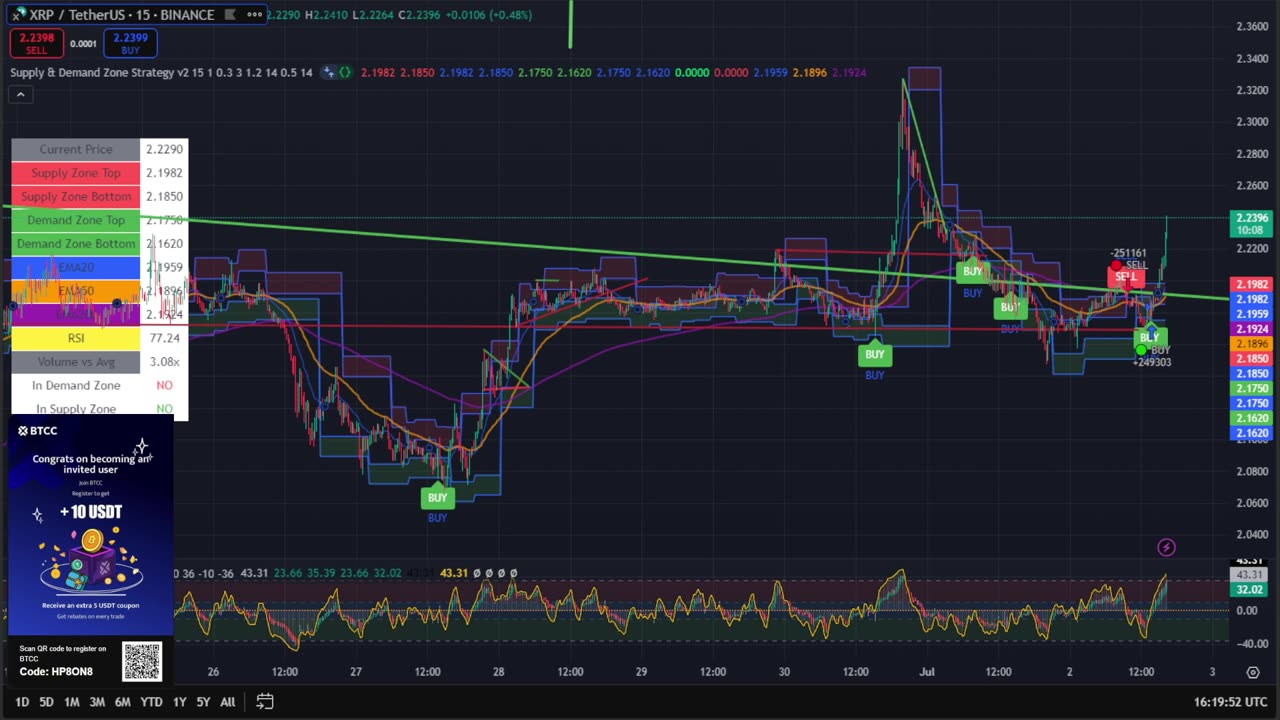Click the Demand Zone Top table row
This screenshot has height=720, width=1280.
click(99, 220)
